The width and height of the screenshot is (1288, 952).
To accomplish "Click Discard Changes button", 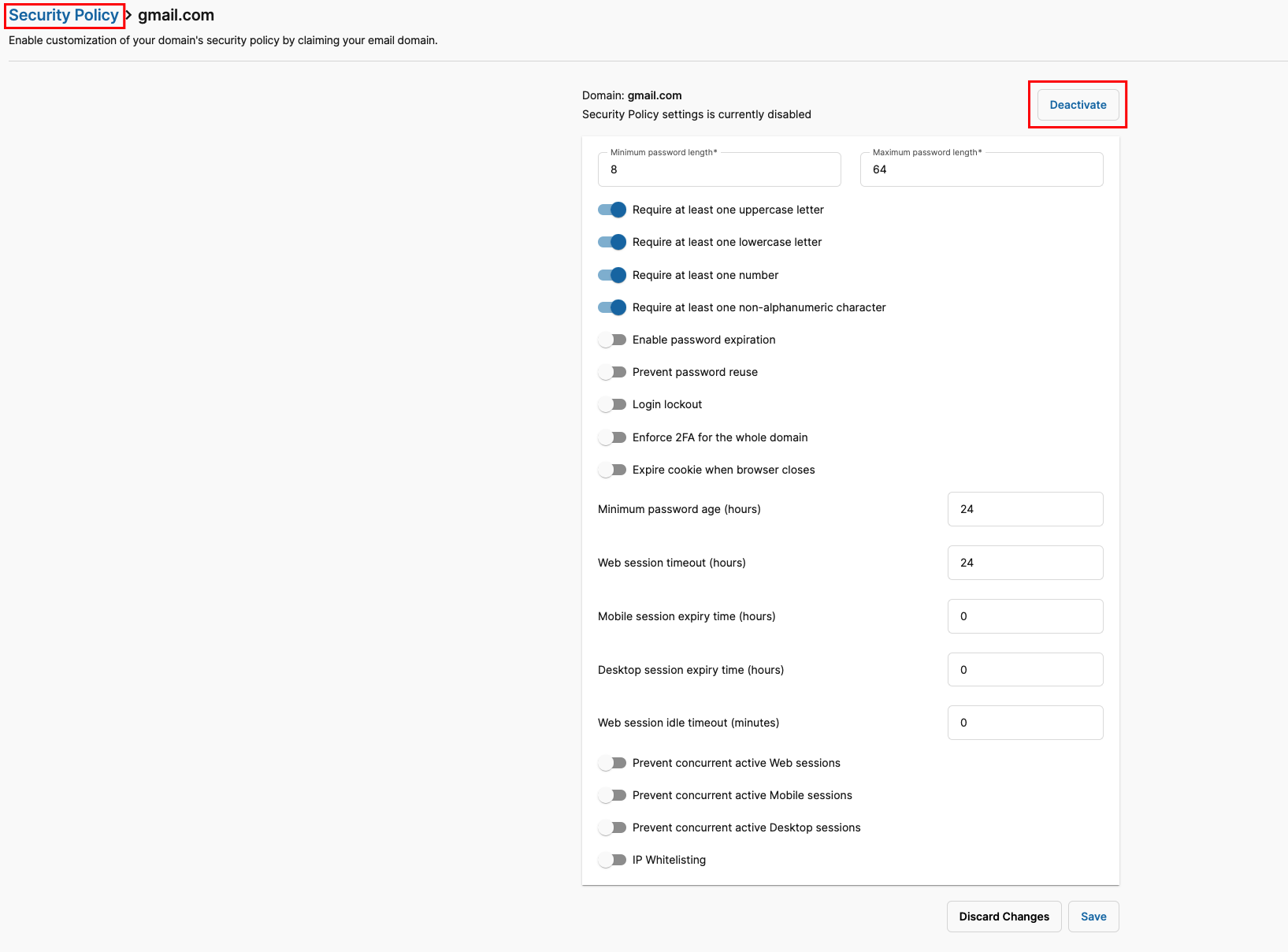I will (x=1004, y=917).
